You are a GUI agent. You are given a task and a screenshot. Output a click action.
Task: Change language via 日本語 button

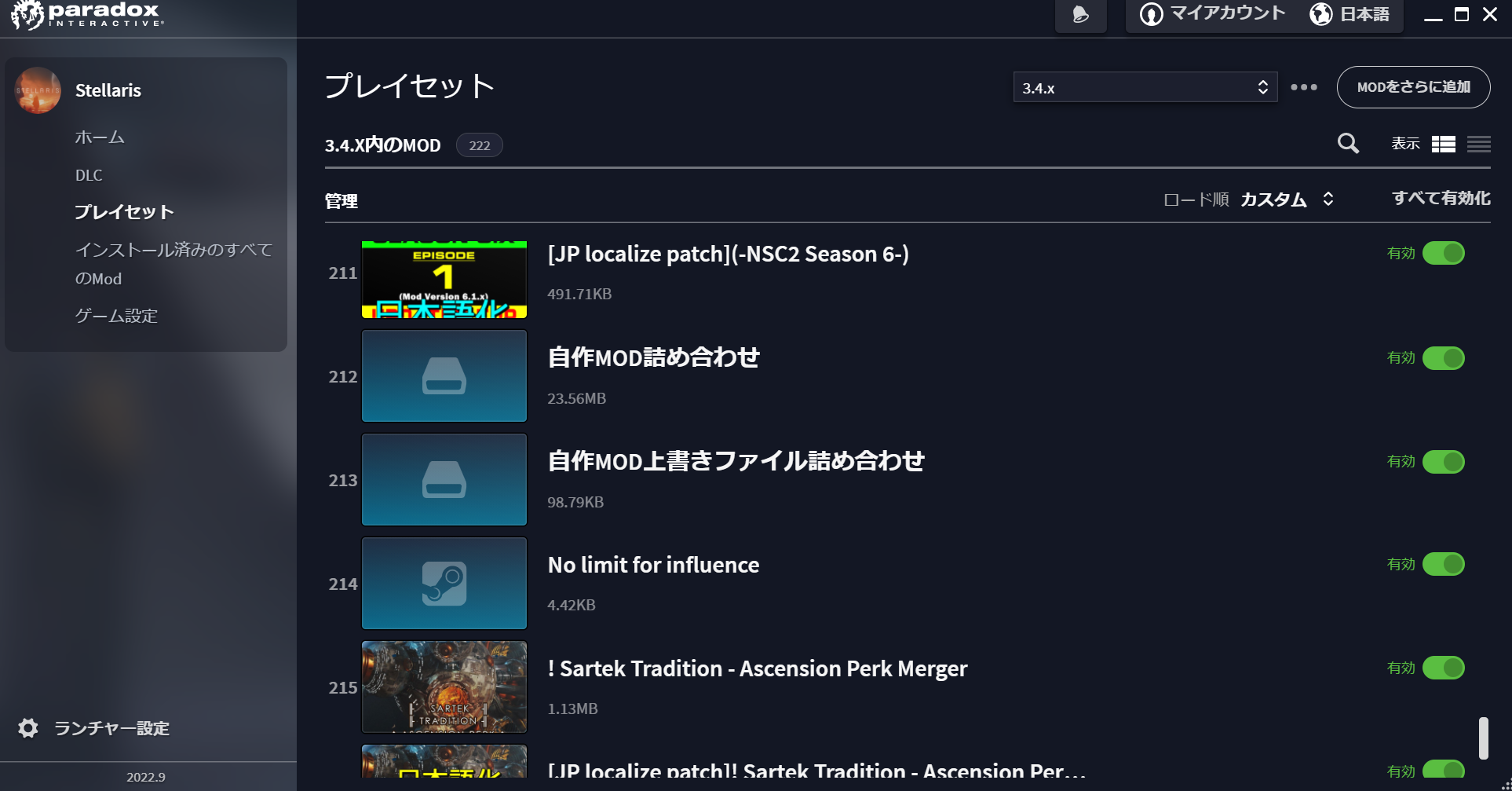tap(1349, 14)
